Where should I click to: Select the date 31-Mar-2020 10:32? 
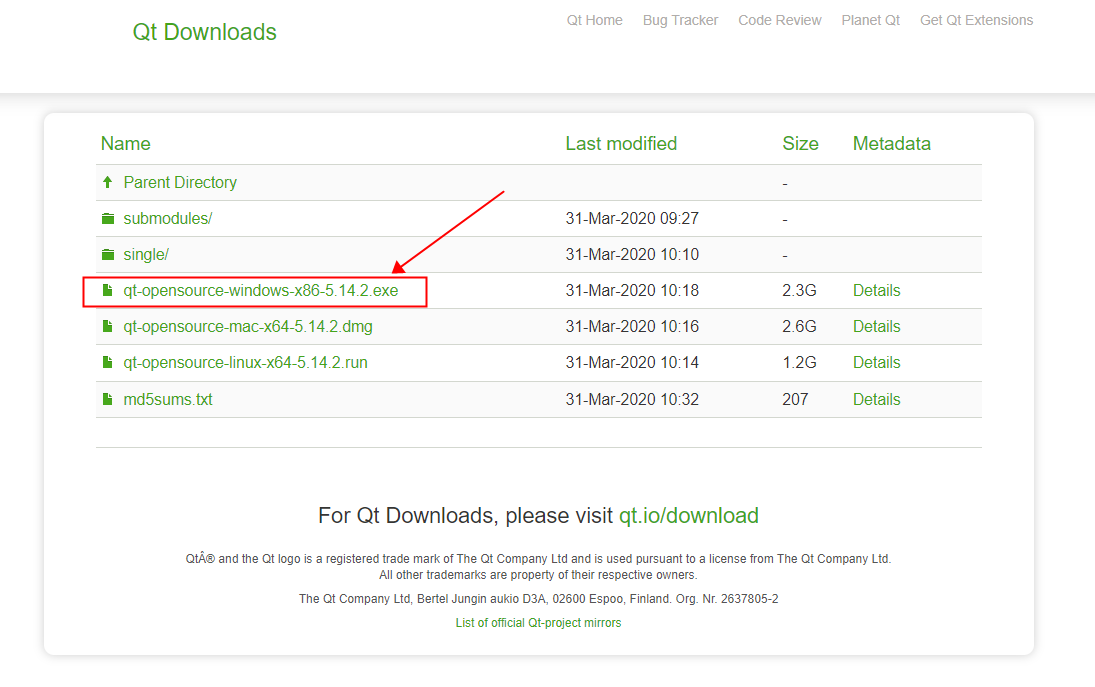(632, 399)
